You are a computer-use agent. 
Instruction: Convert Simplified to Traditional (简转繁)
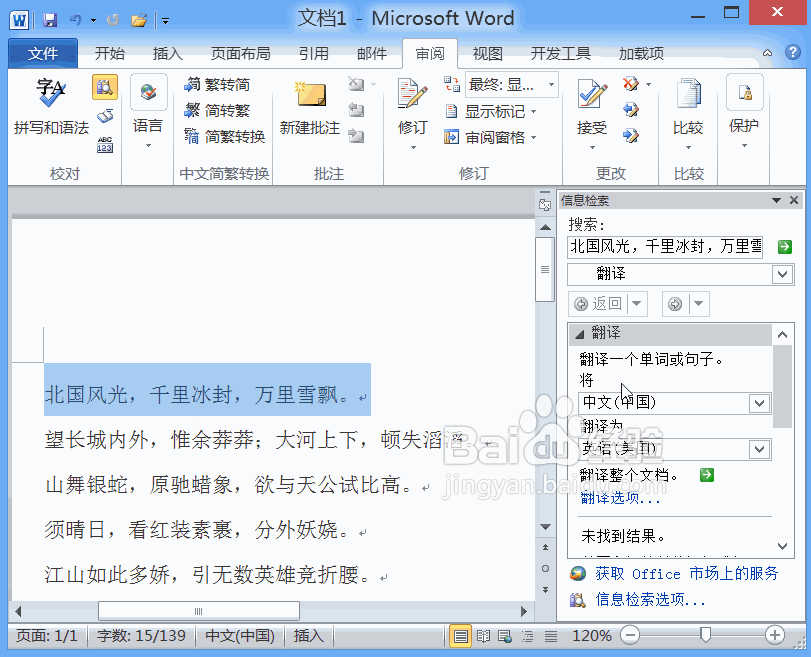(x=217, y=110)
